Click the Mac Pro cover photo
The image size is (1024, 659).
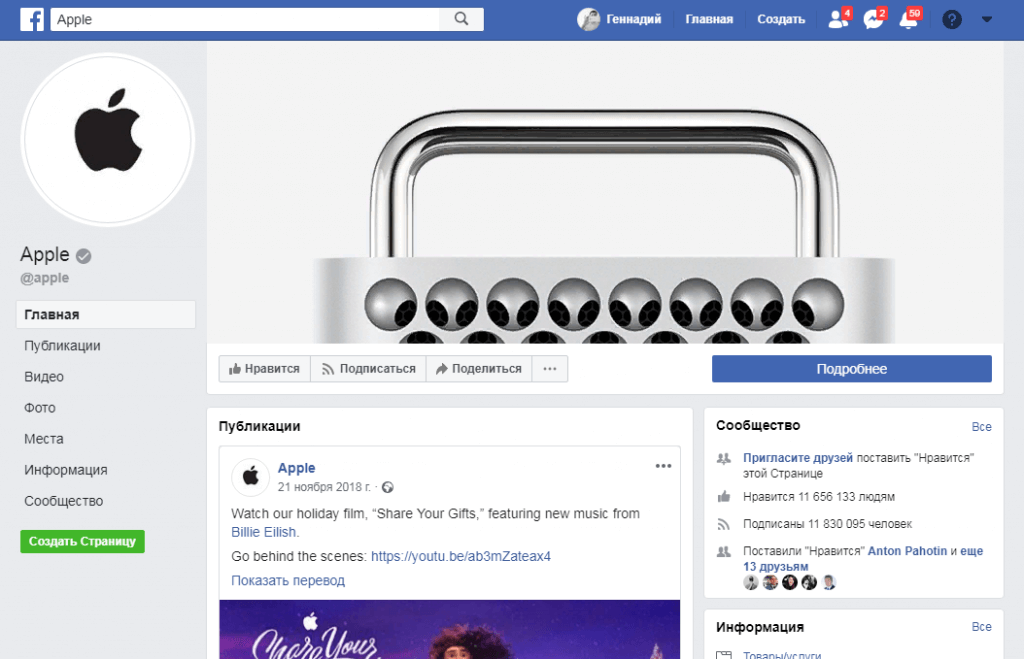(605, 193)
